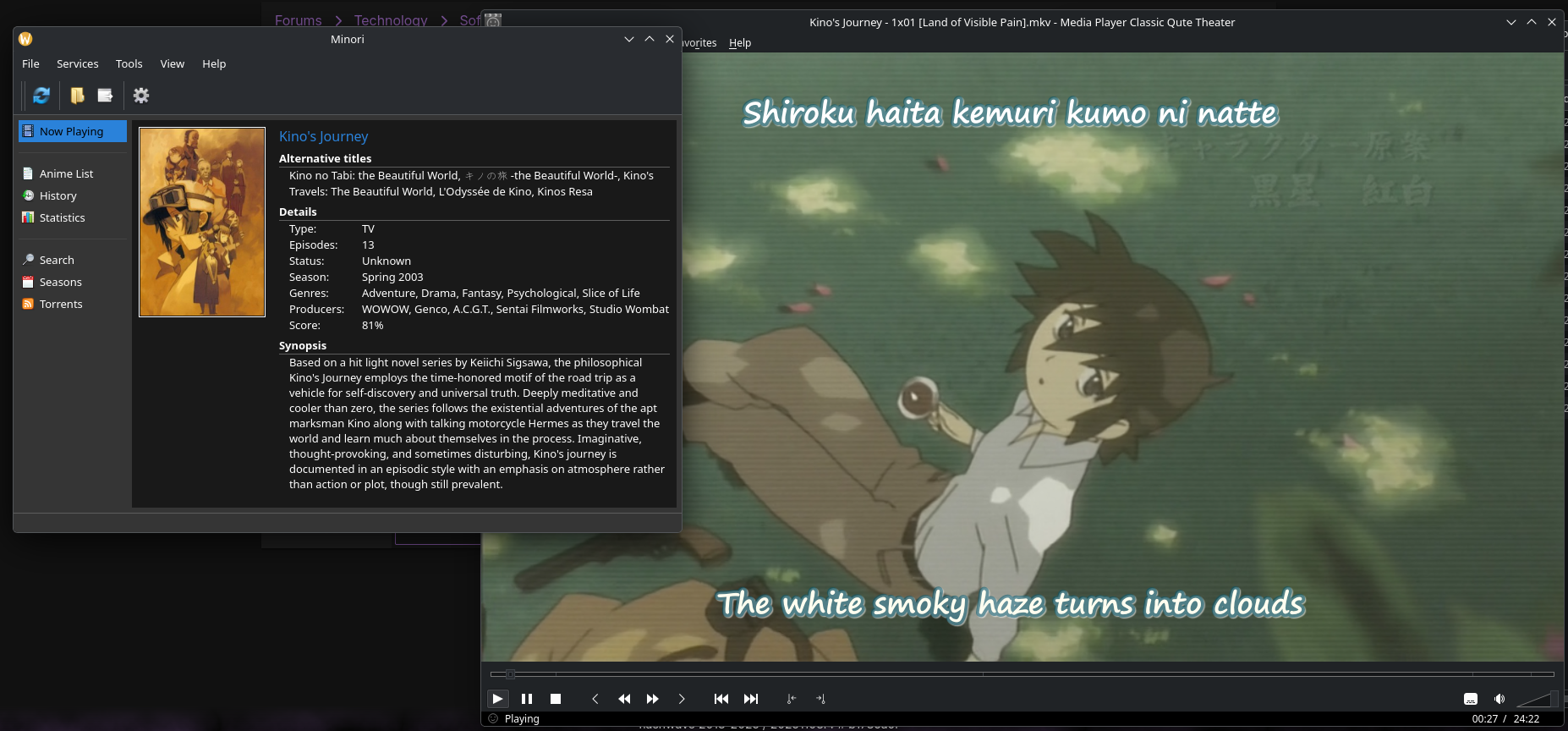Open Search page in sidebar

pos(57,260)
